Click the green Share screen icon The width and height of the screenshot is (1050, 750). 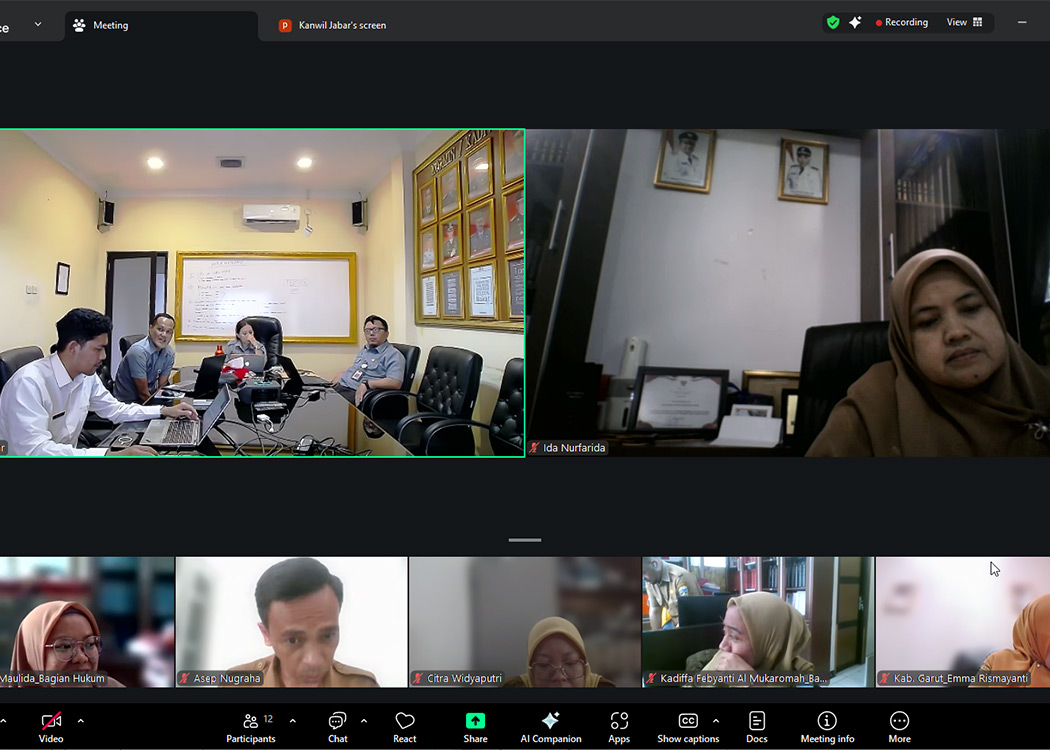point(475,721)
